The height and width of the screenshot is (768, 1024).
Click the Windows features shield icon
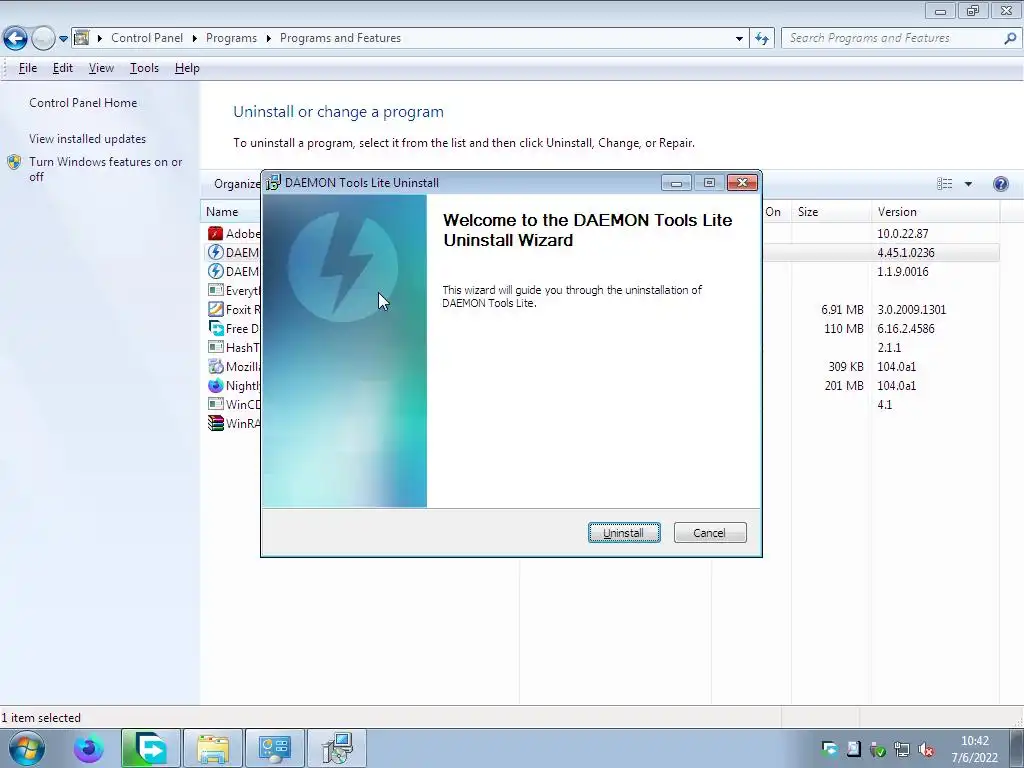coord(14,162)
